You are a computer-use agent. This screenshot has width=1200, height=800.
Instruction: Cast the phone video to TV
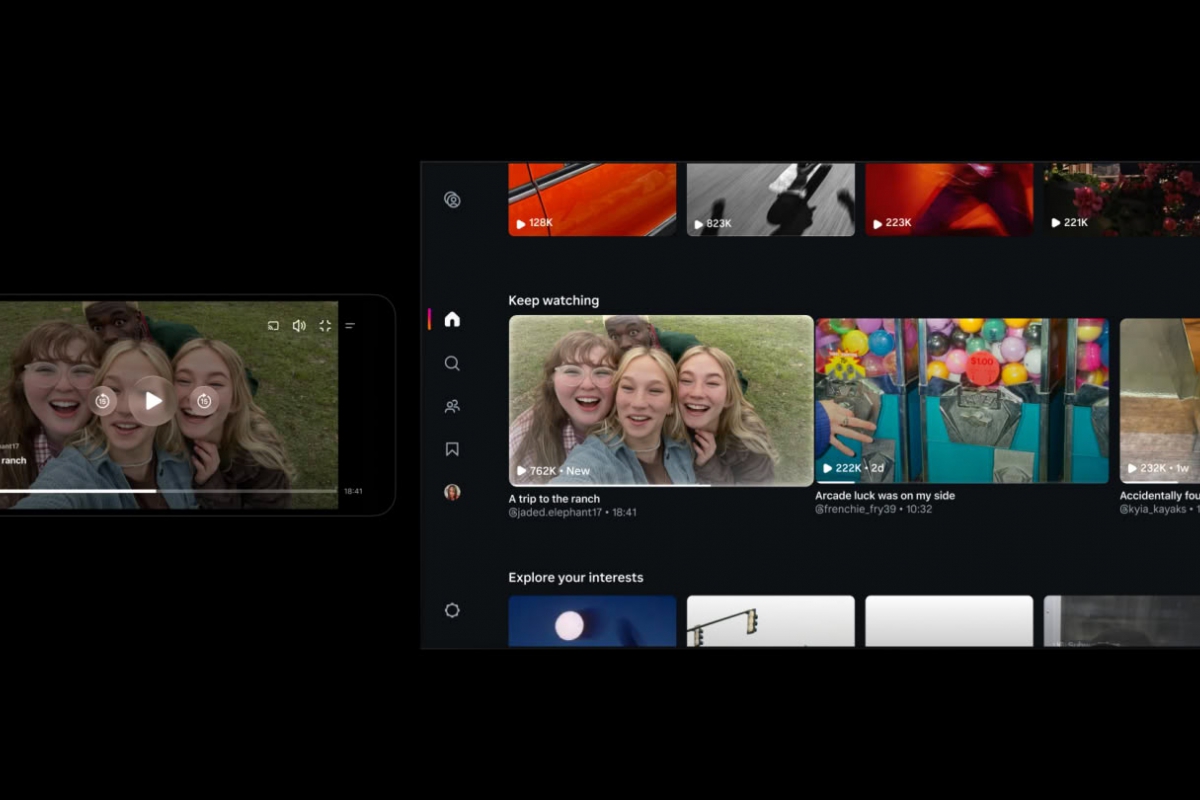click(x=273, y=326)
